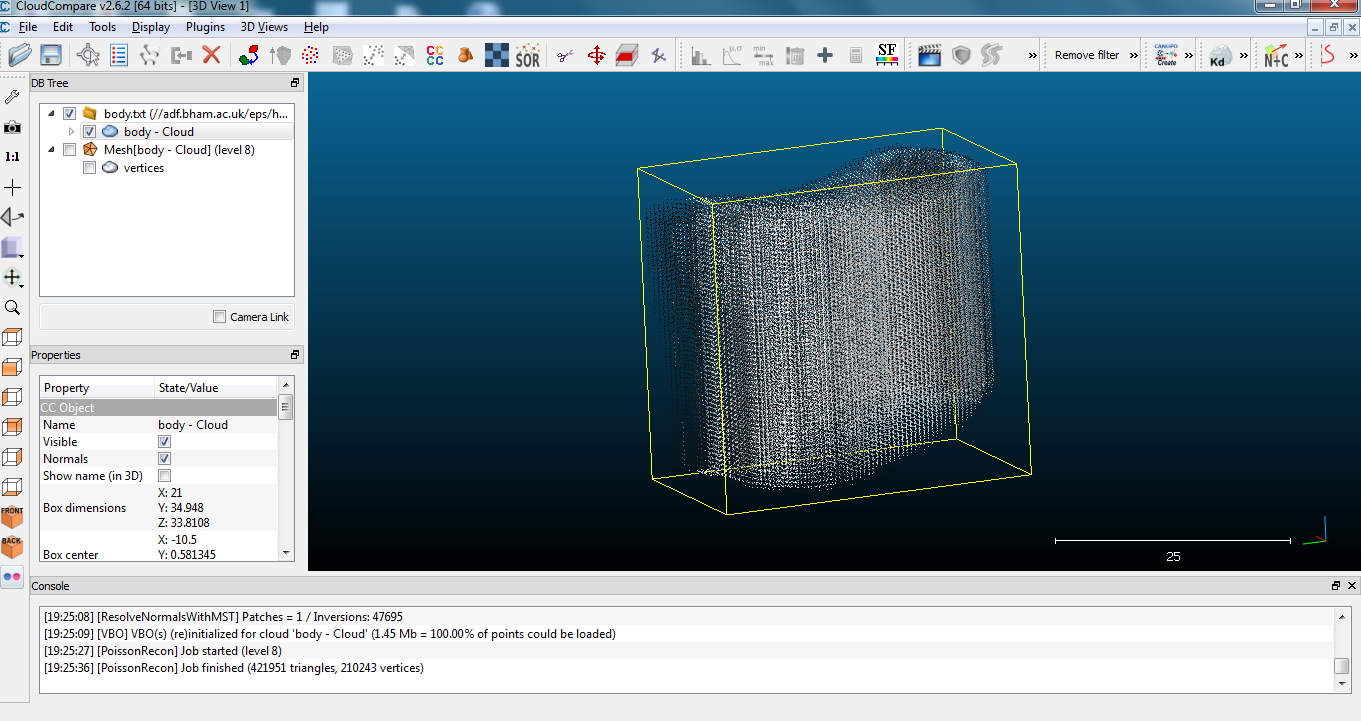Open the Translate/Rotate tool

click(597, 56)
